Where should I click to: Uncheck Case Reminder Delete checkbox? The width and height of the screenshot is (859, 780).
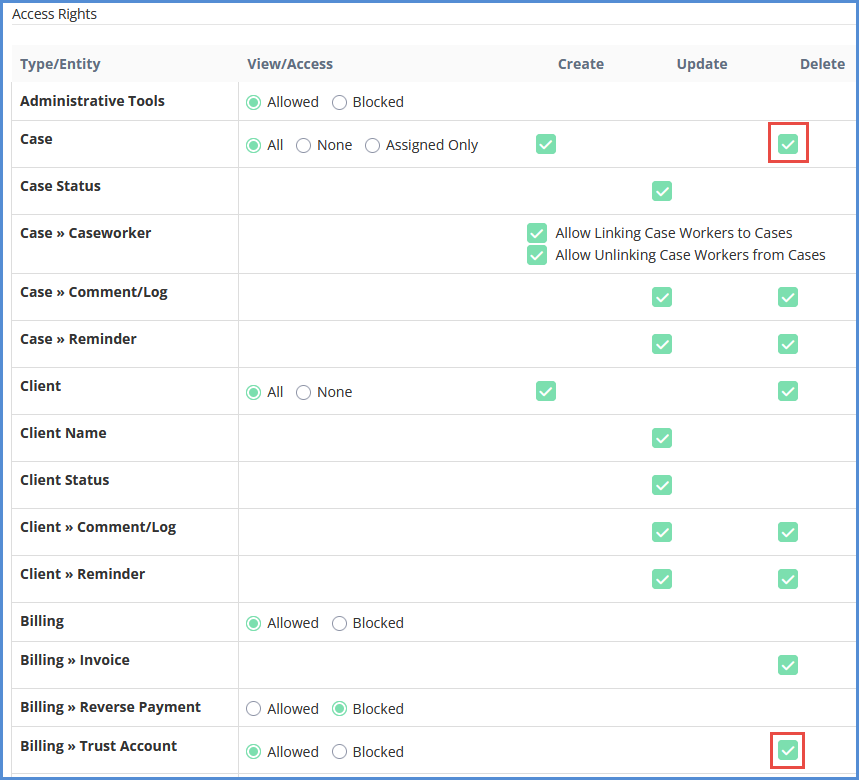[x=788, y=344]
